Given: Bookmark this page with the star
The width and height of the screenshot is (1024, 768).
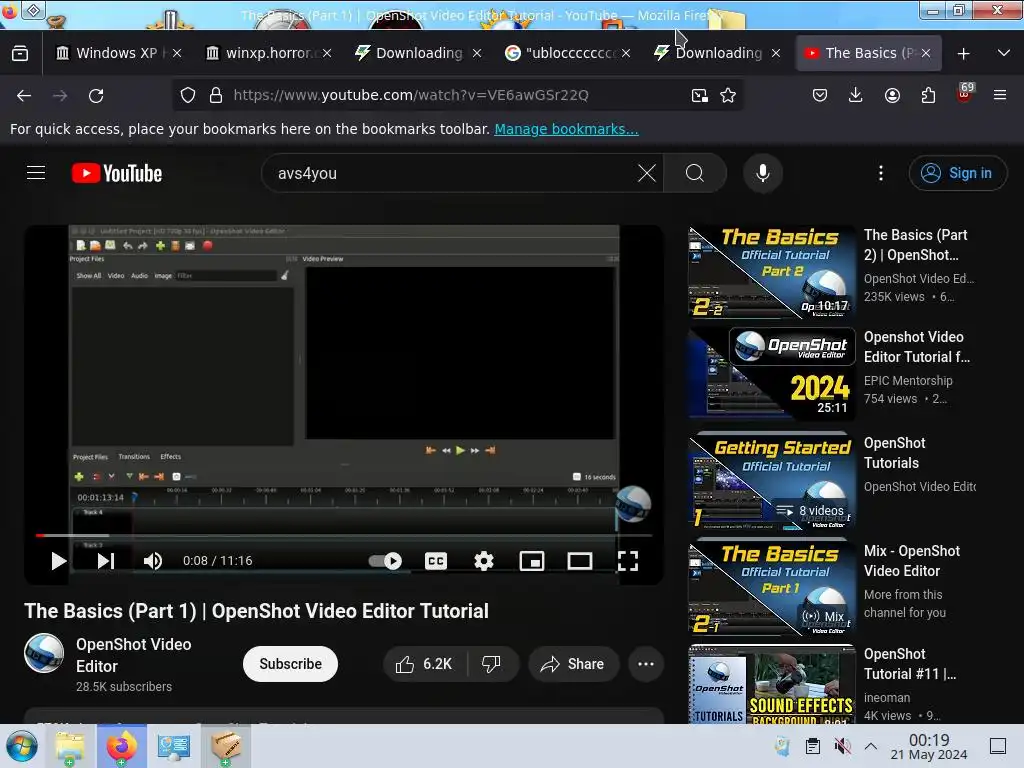Looking at the screenshot, I should pos(728,95).
